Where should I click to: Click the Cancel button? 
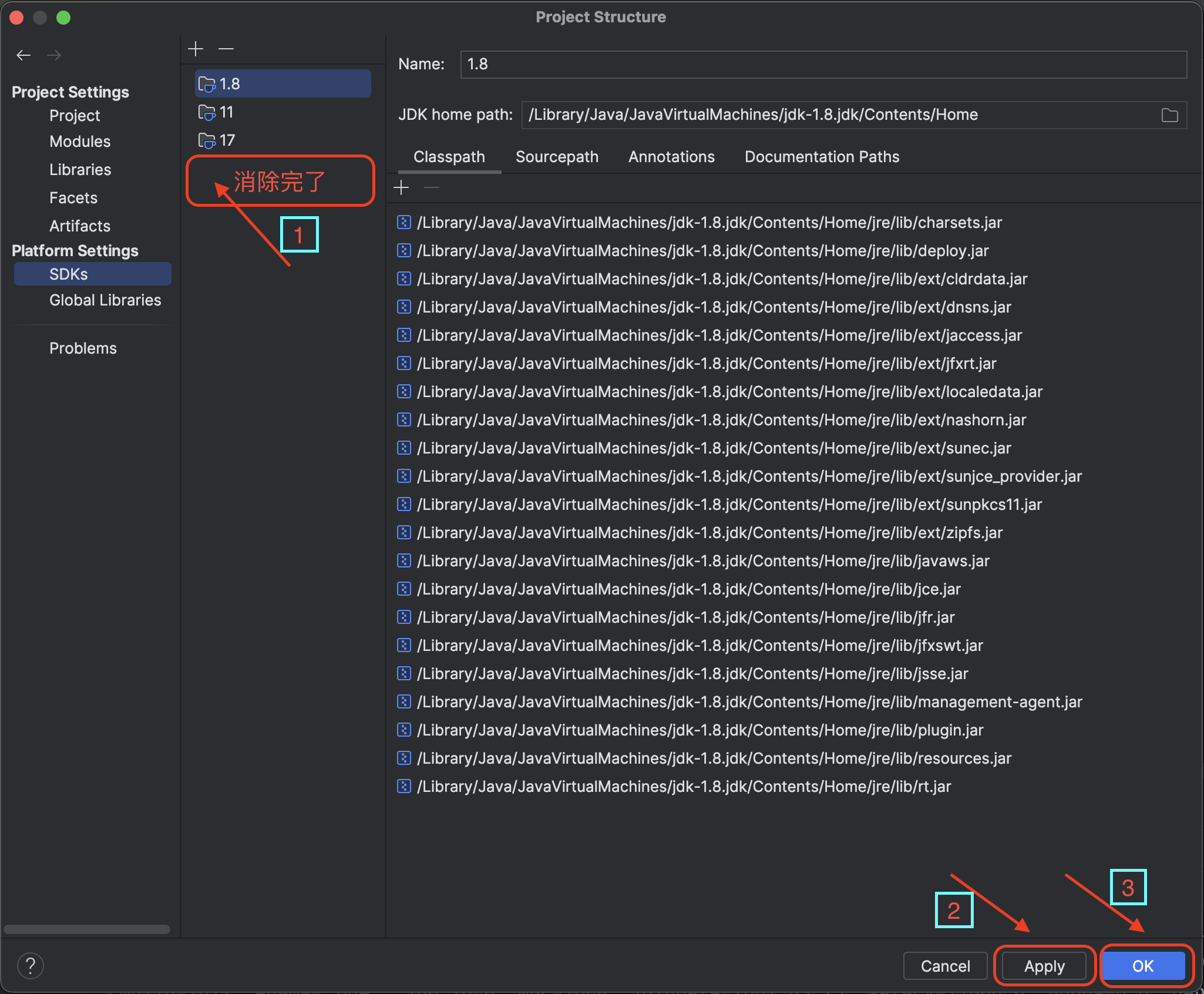(945, 966)
